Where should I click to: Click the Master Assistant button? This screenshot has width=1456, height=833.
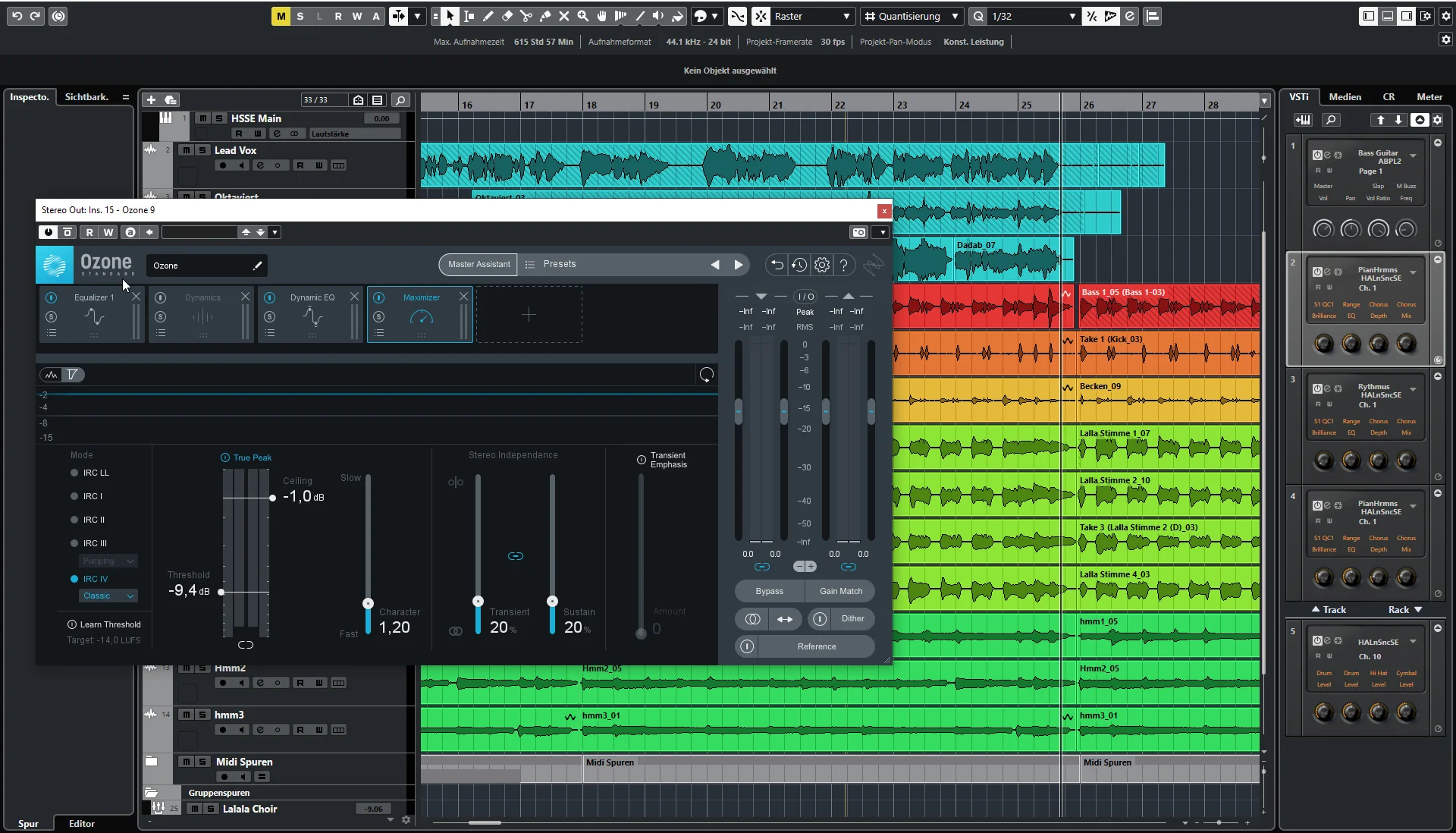(479, 264)
